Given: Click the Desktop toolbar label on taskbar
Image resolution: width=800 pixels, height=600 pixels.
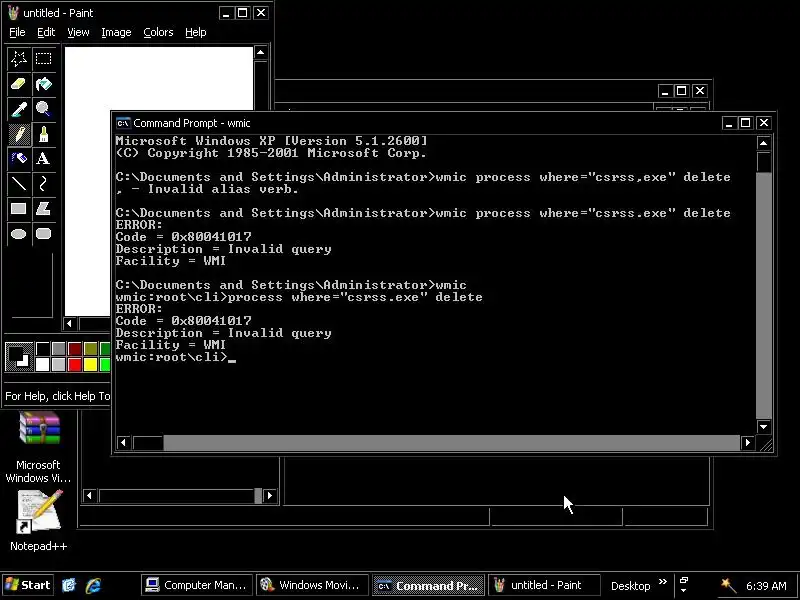Looking at the screenshot, I should click(631, 586).
